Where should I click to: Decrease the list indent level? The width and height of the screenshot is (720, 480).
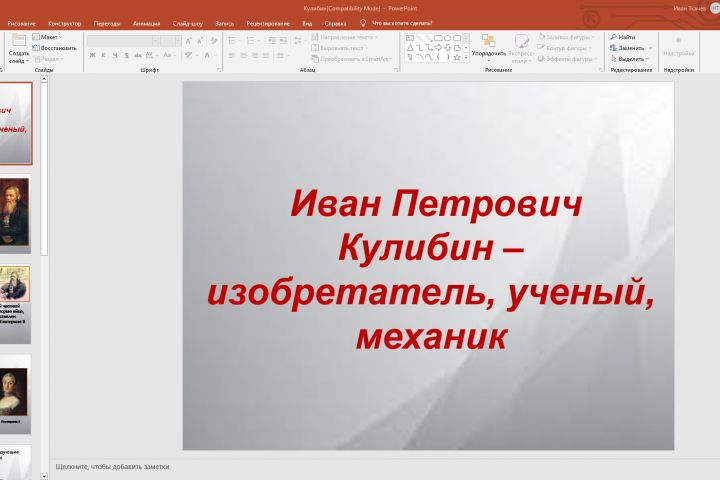[272, 41]
